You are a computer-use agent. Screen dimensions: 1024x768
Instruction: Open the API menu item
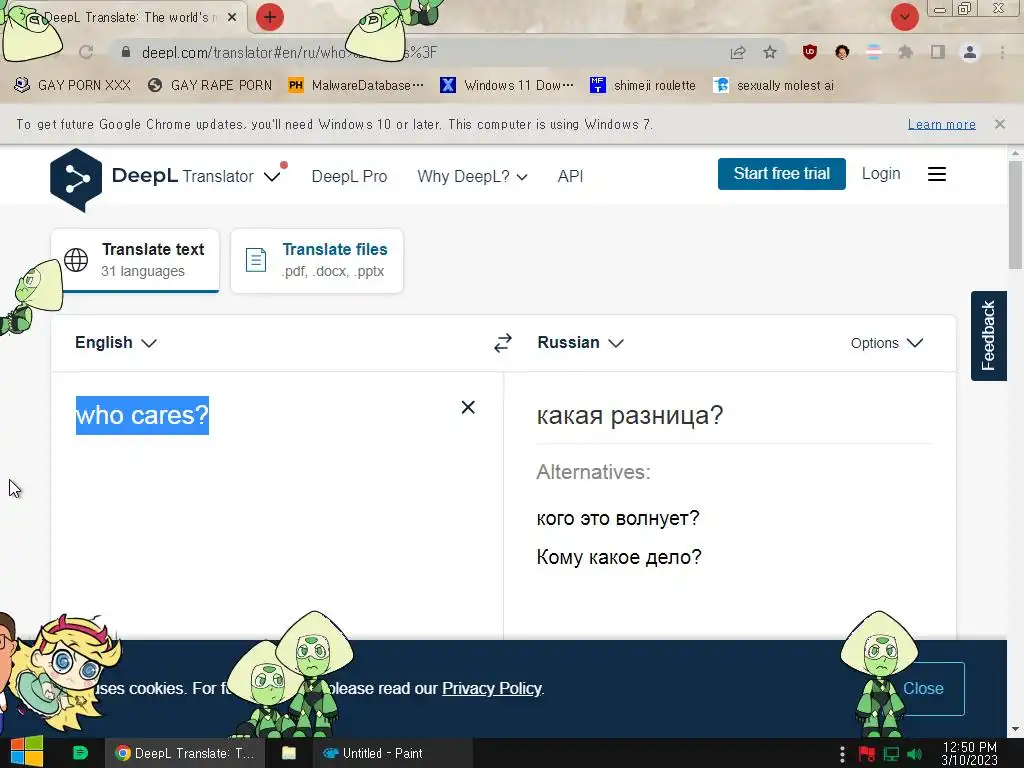(570, 176)
